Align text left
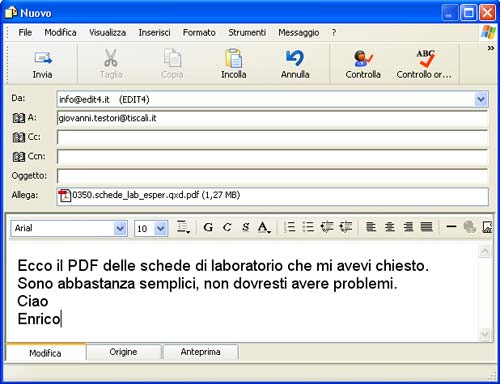500x384 pixels. click(x=371, y=227)
